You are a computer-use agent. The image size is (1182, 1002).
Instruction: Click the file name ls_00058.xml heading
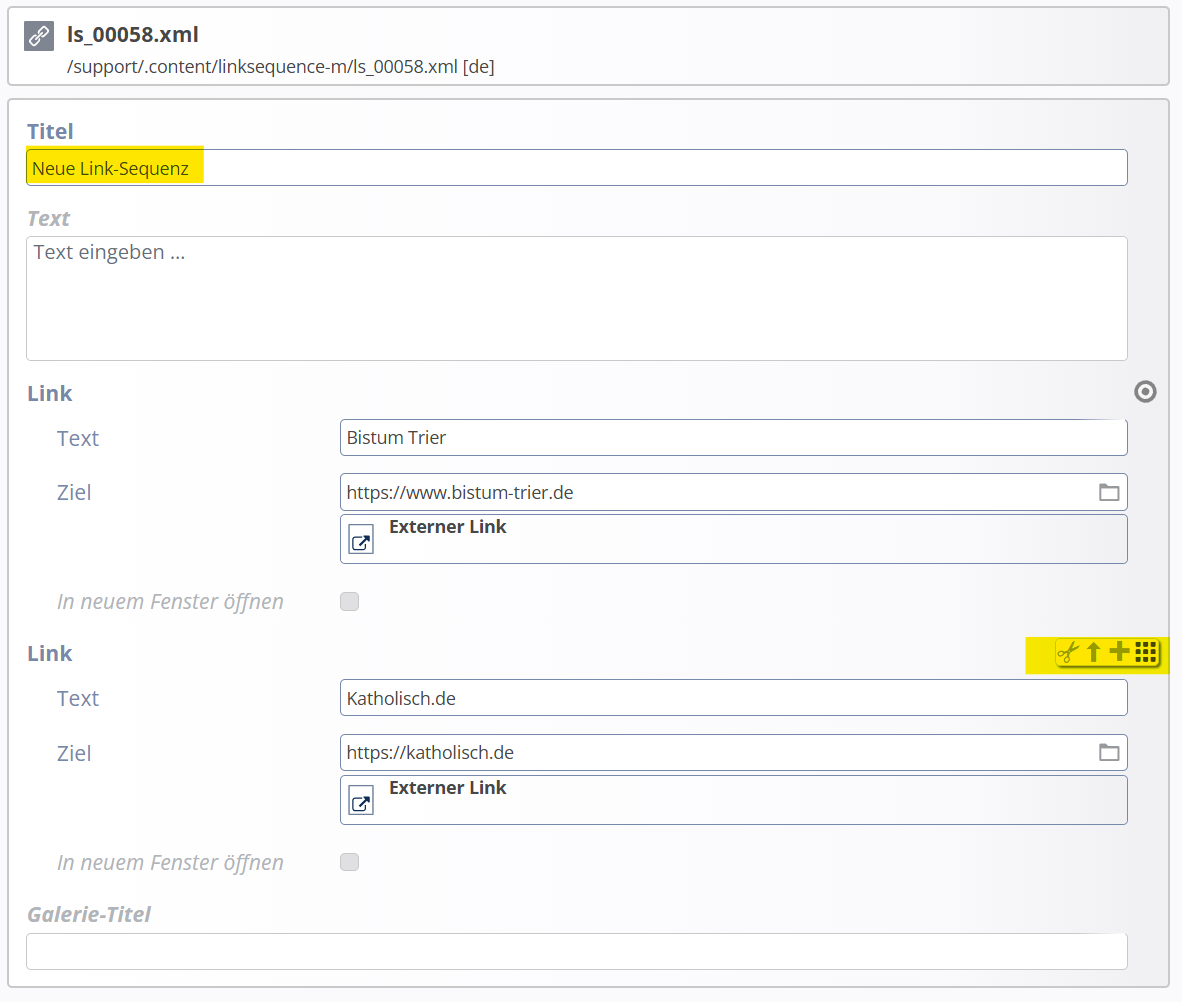(x=133, y=35)
